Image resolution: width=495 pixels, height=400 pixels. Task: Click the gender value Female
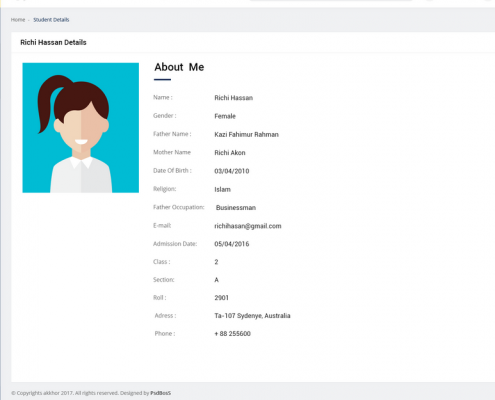coord(225,116)
